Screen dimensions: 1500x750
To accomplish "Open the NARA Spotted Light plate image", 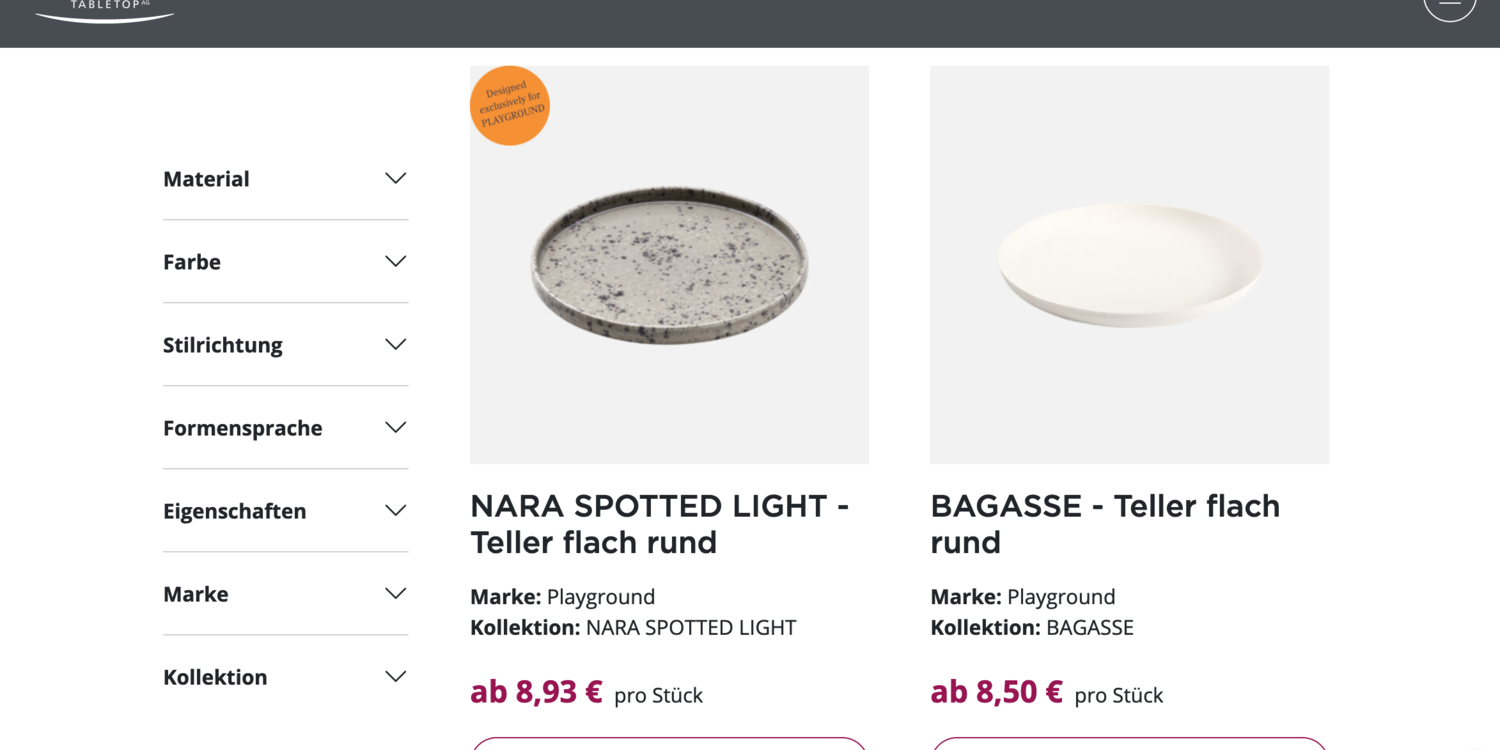I will 669,265.
